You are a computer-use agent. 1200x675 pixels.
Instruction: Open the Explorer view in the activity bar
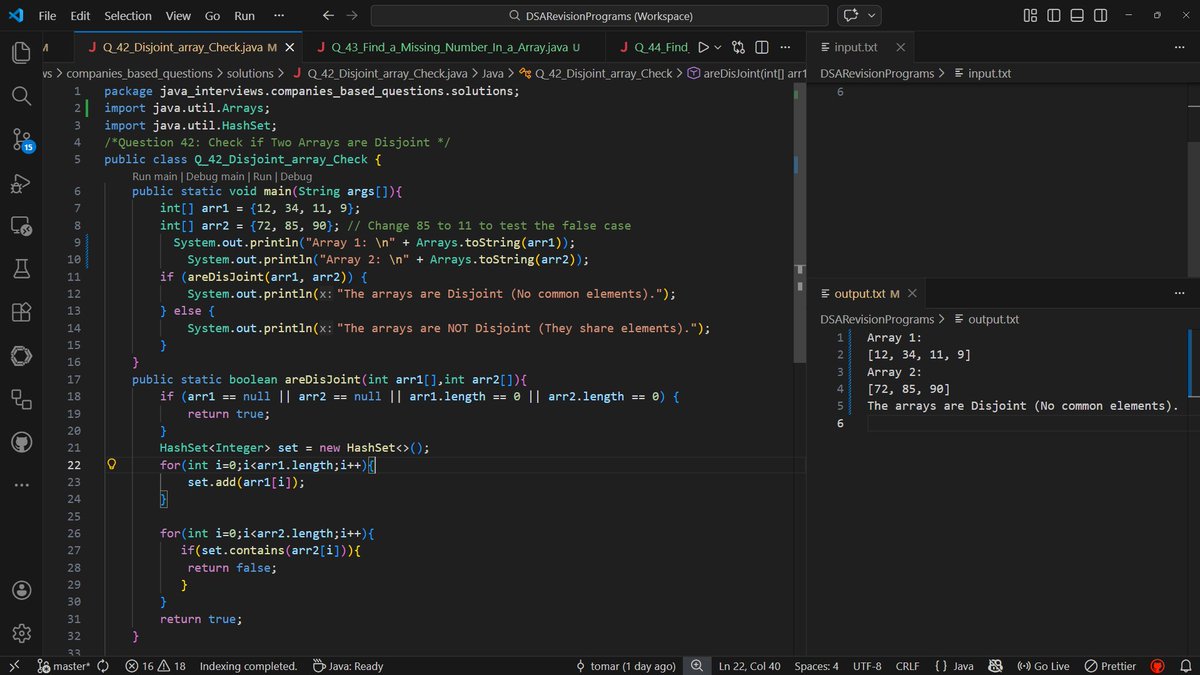(x=22, y=52)
